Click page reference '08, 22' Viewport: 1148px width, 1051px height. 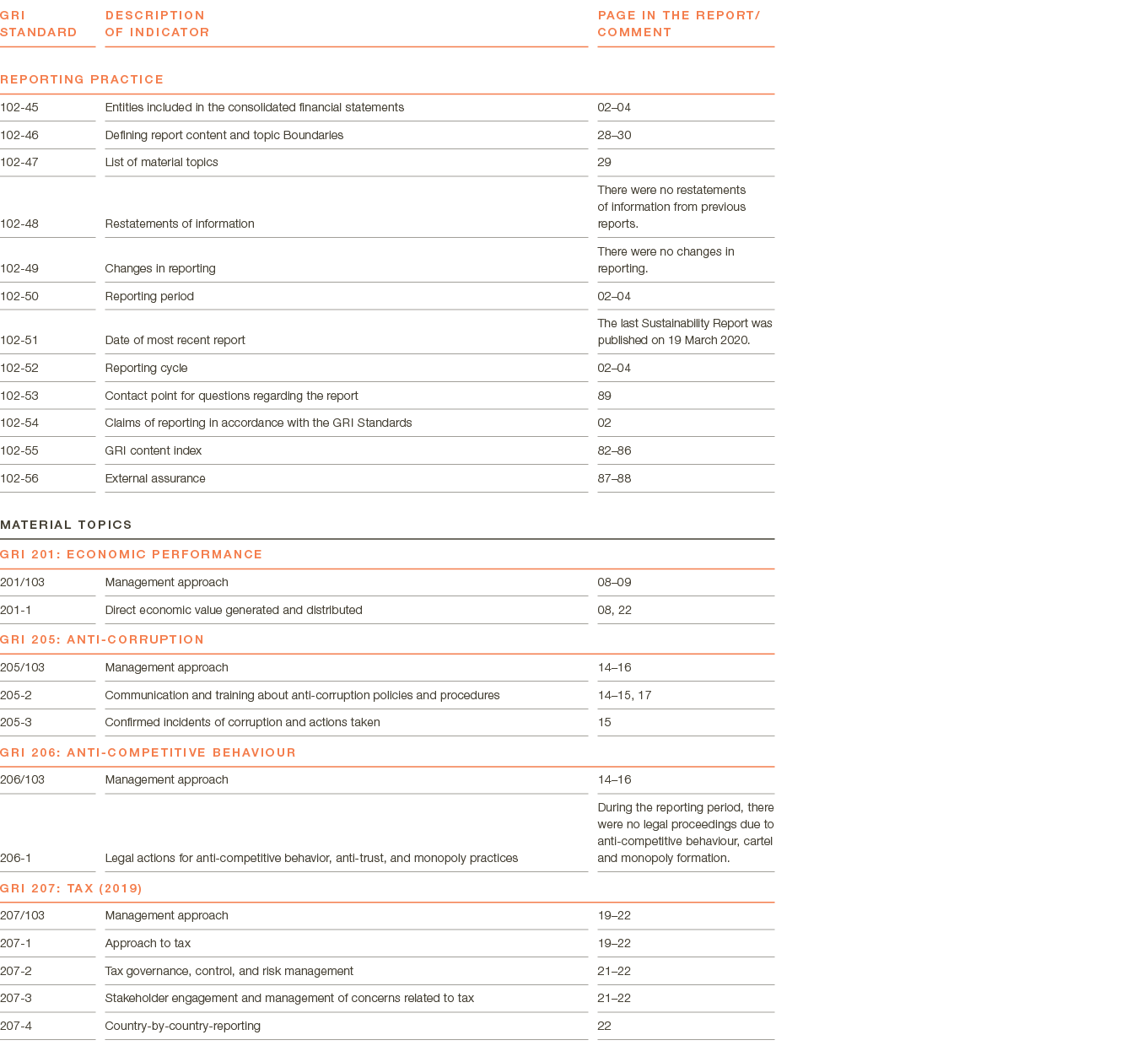(615, 610)
